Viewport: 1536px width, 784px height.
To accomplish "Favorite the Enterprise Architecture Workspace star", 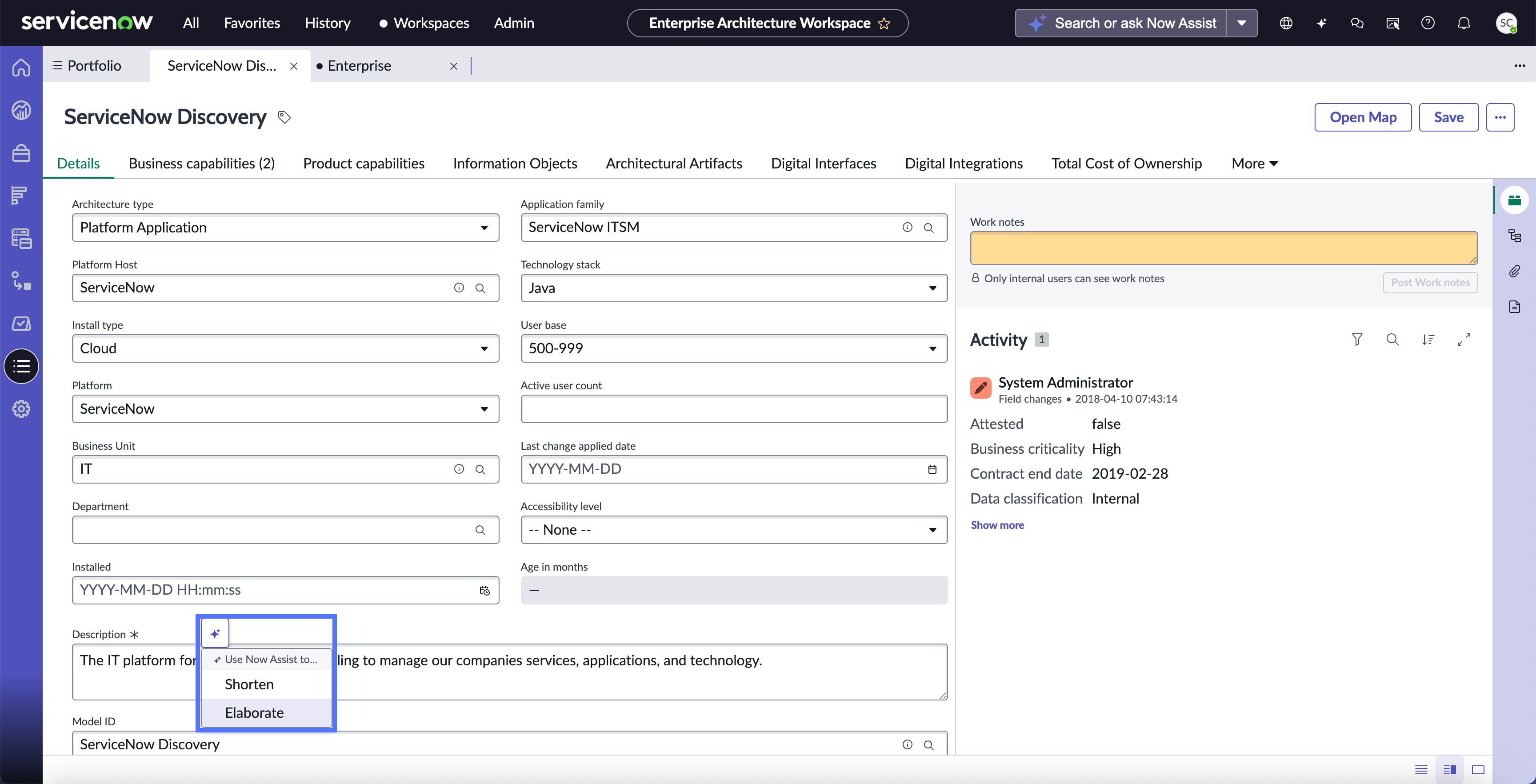I will point(884,23).
